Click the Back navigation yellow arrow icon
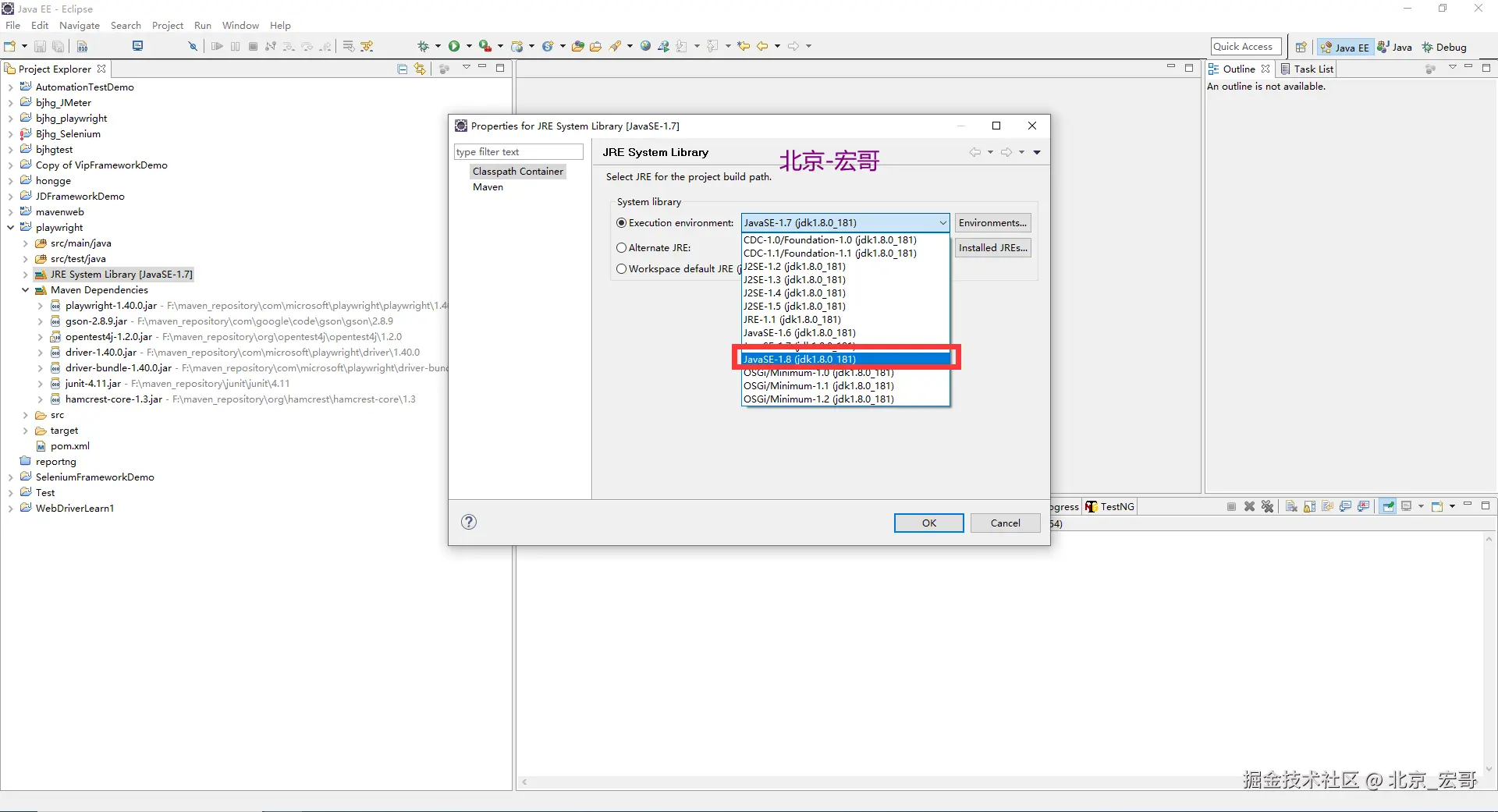Image resolution: width=1498 pixels, height=812 pixels. point(762,46)
